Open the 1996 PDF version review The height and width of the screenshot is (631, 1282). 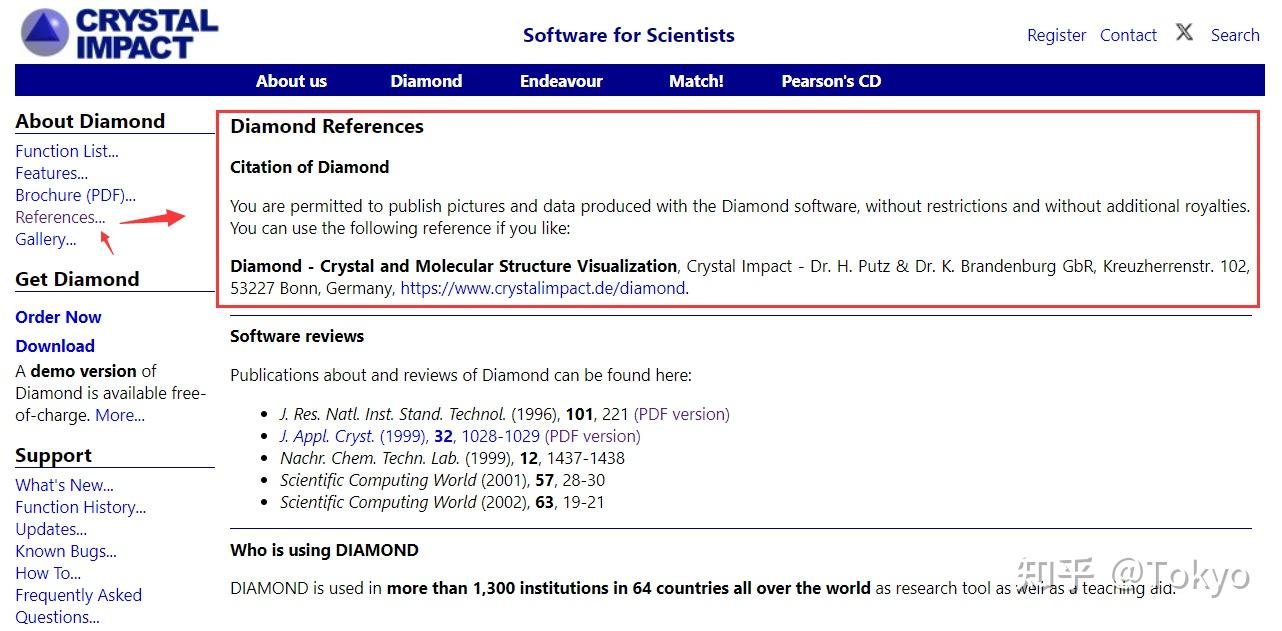coord(686,413)
